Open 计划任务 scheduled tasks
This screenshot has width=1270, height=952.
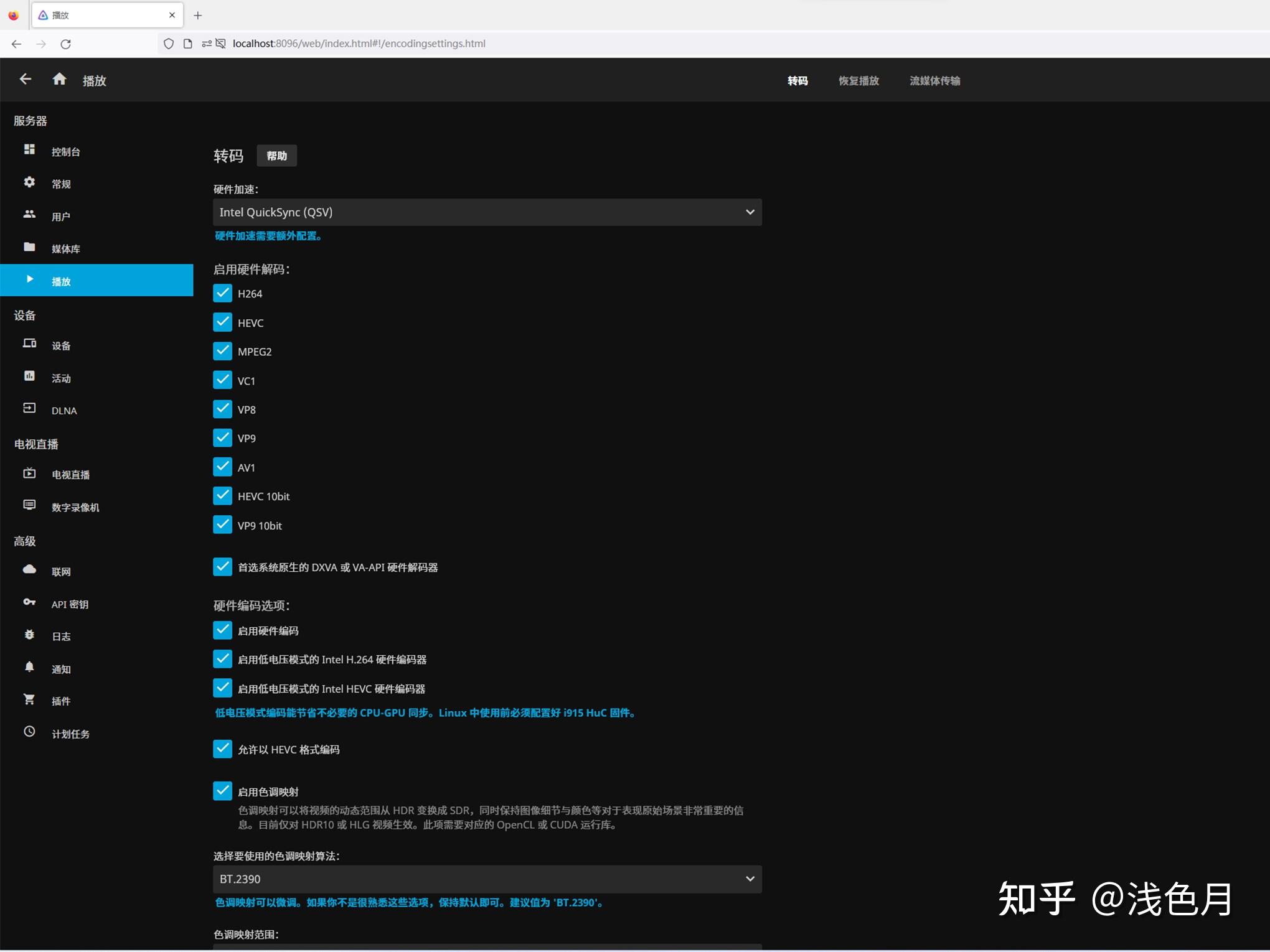click(x=70, y=734)
